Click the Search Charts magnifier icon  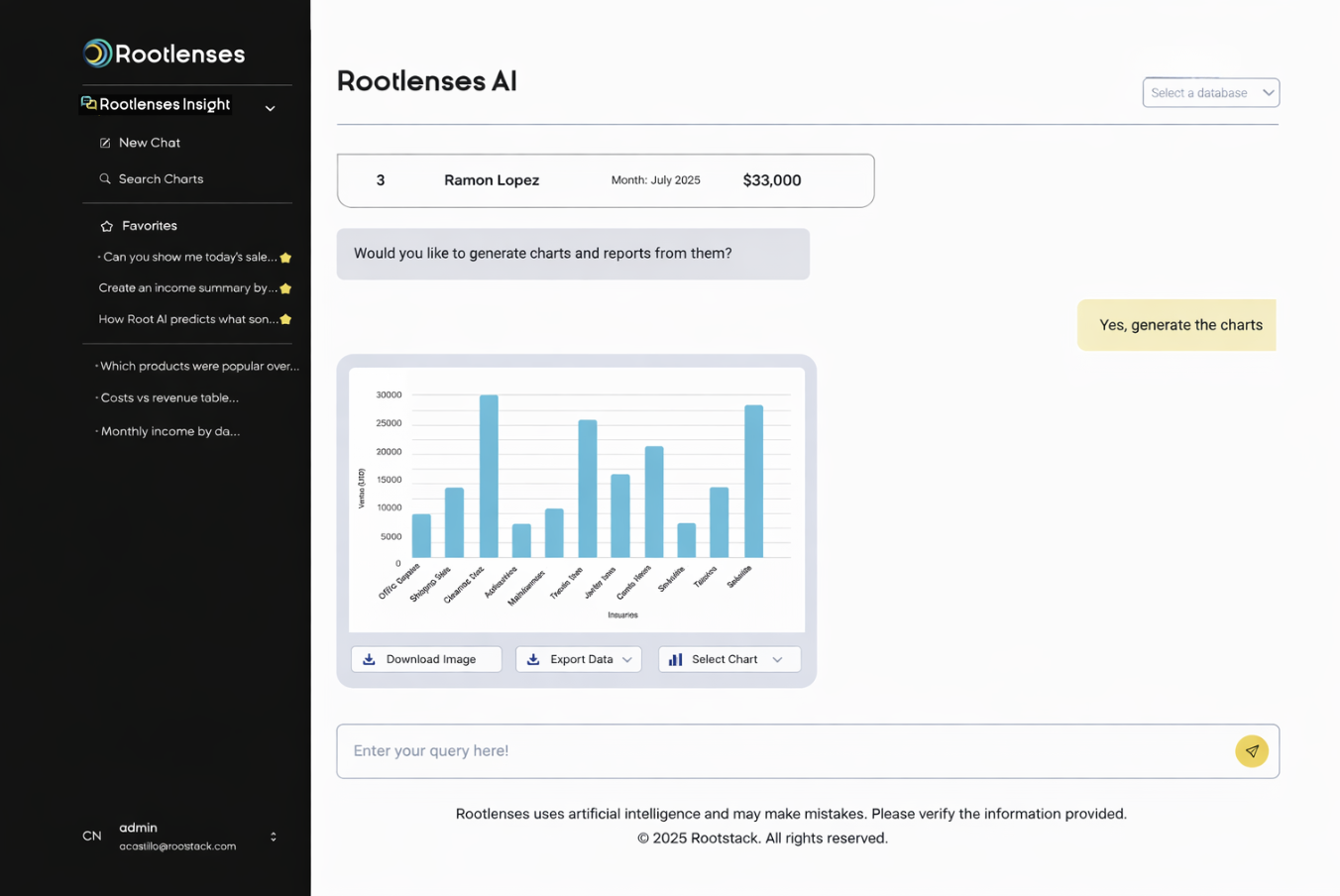[x=105, y=179]
